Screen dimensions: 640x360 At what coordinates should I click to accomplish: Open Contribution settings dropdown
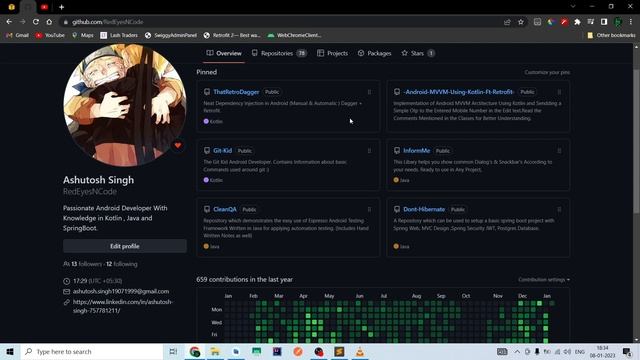(544, 280)
